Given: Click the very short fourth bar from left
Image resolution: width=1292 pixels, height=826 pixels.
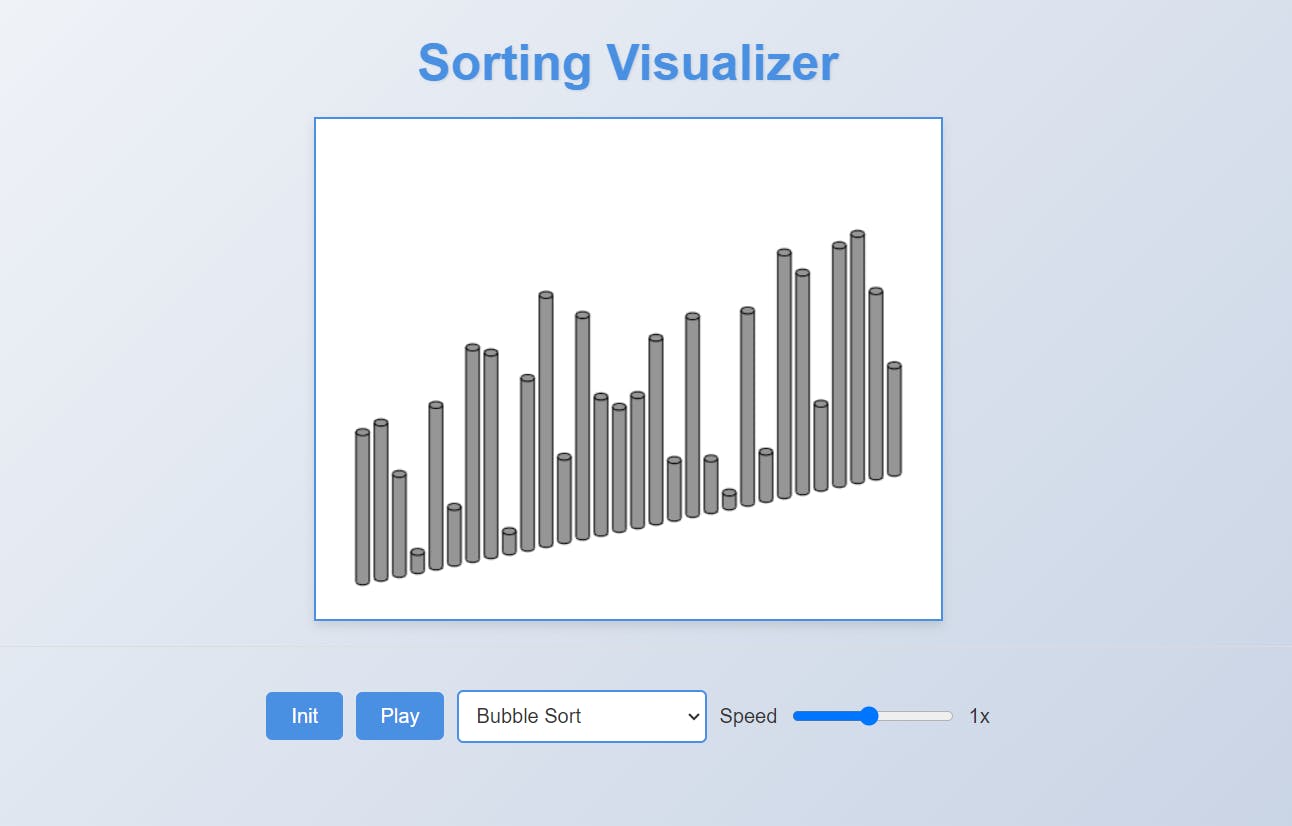Looking at the screenshot, I should coord(417,562).
